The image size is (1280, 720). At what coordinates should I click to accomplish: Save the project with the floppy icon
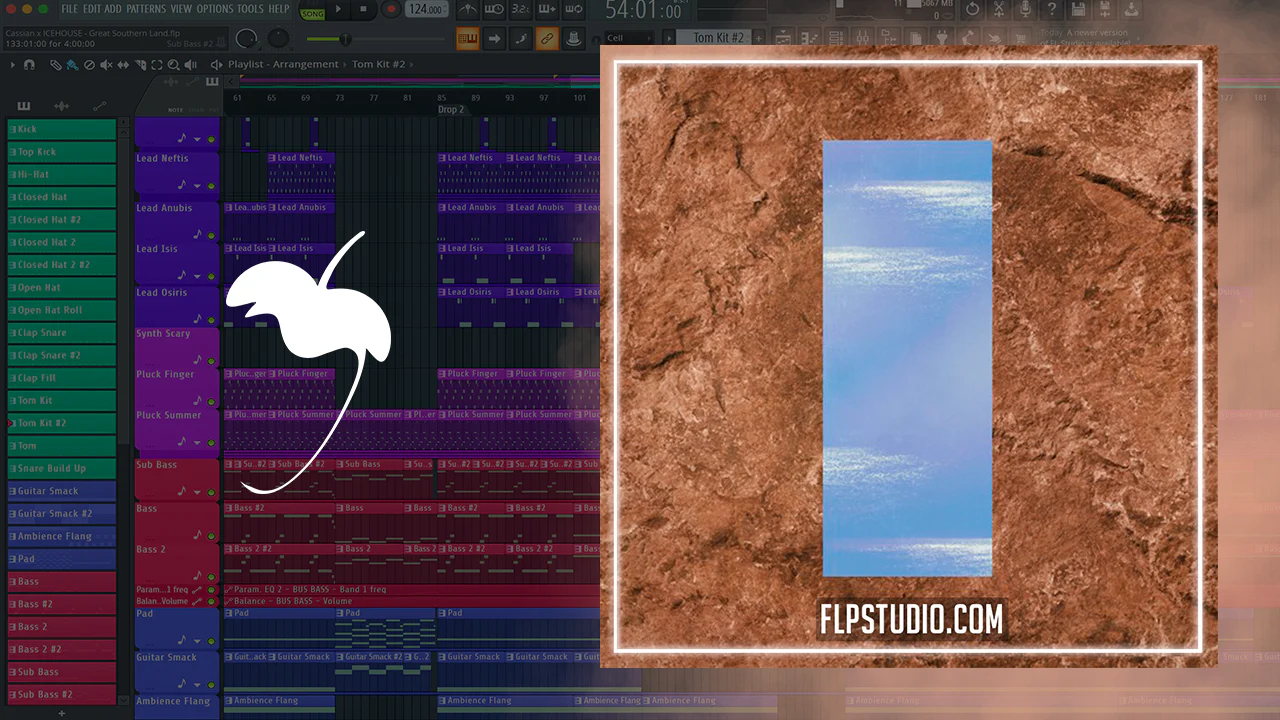pos(1078,10)
